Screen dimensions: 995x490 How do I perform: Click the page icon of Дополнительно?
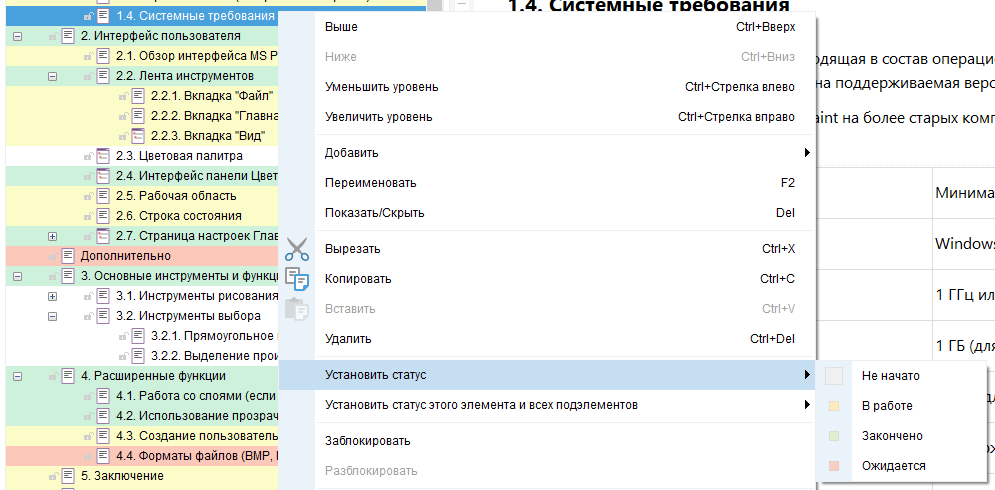(x=68, y=256)
